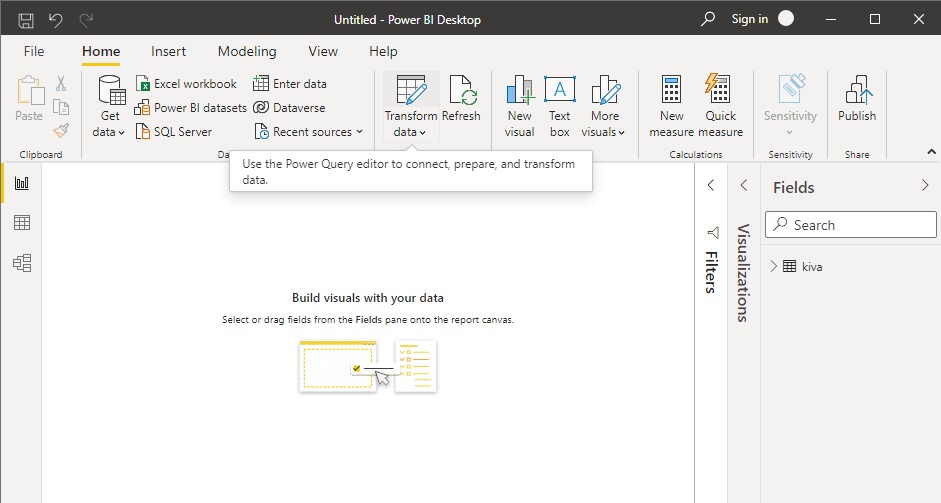Click the Filters pane label
The image size is (941, 503).
pos(711,272)
